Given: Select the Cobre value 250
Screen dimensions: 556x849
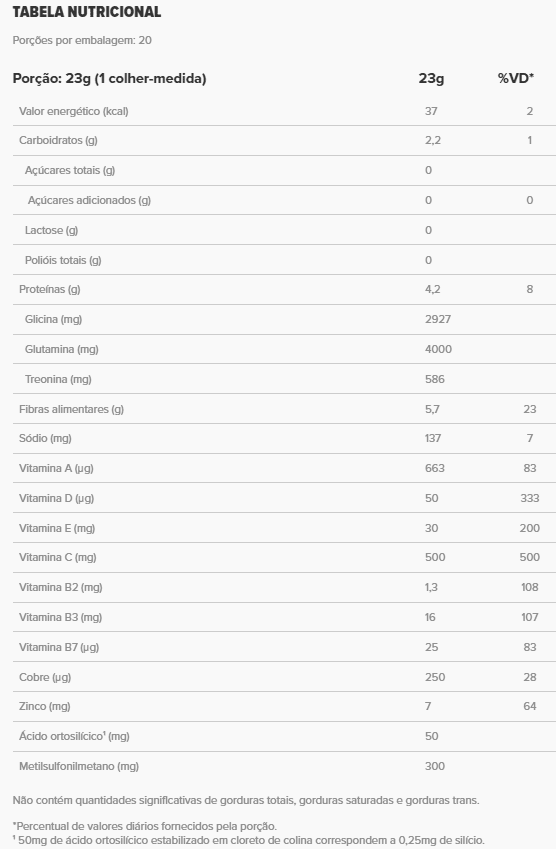Looking at the screenshot, I should [x=435, y=677].
